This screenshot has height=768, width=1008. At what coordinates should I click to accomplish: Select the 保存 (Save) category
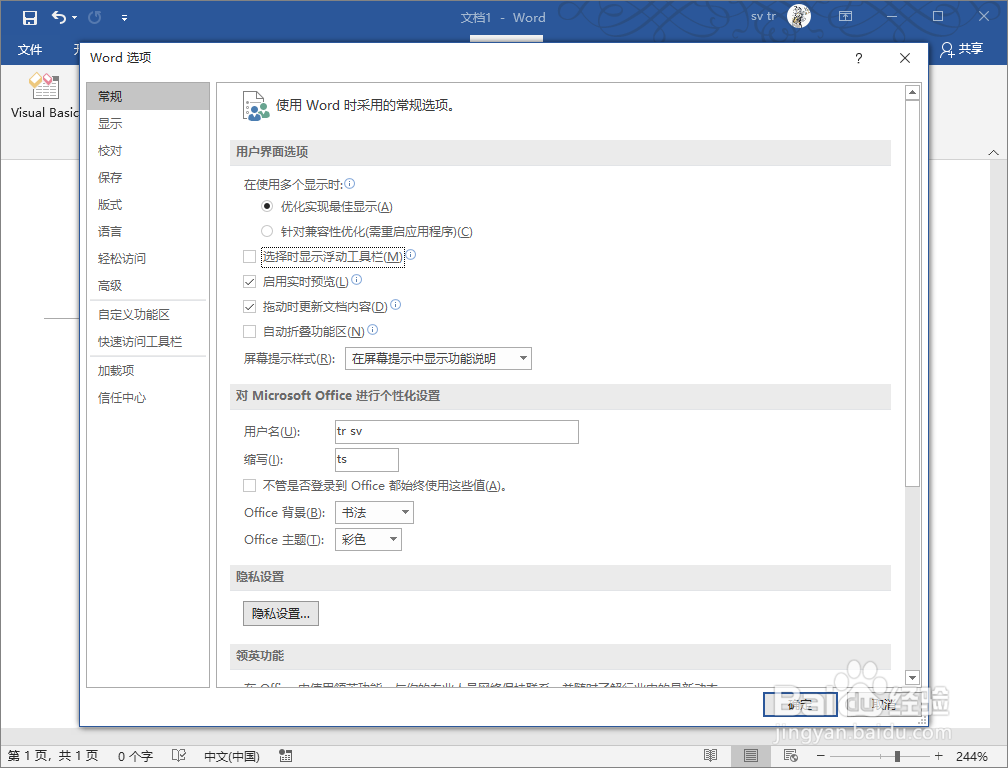[148, 177]
